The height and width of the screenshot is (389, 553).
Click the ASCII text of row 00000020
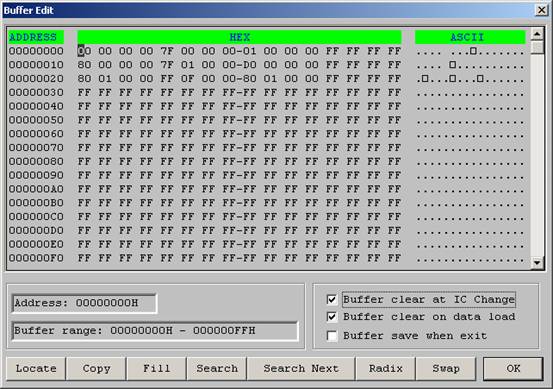[x=470, y=79]
